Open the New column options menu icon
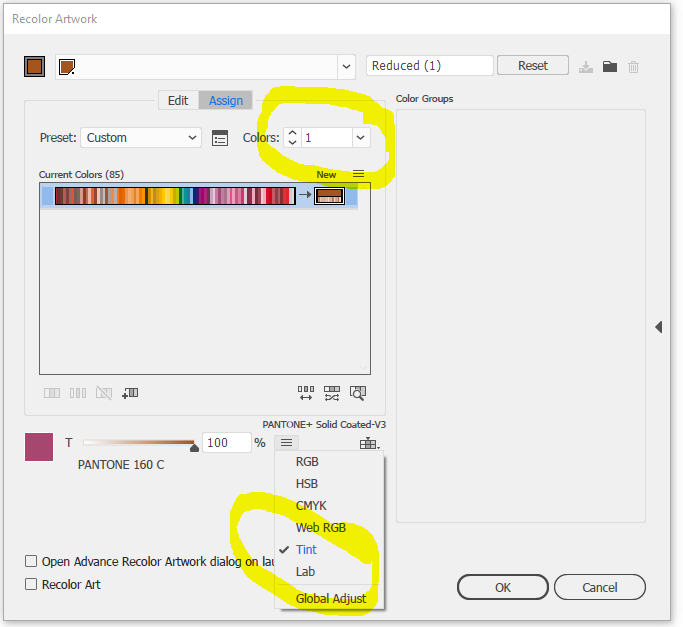 [358, 174]
